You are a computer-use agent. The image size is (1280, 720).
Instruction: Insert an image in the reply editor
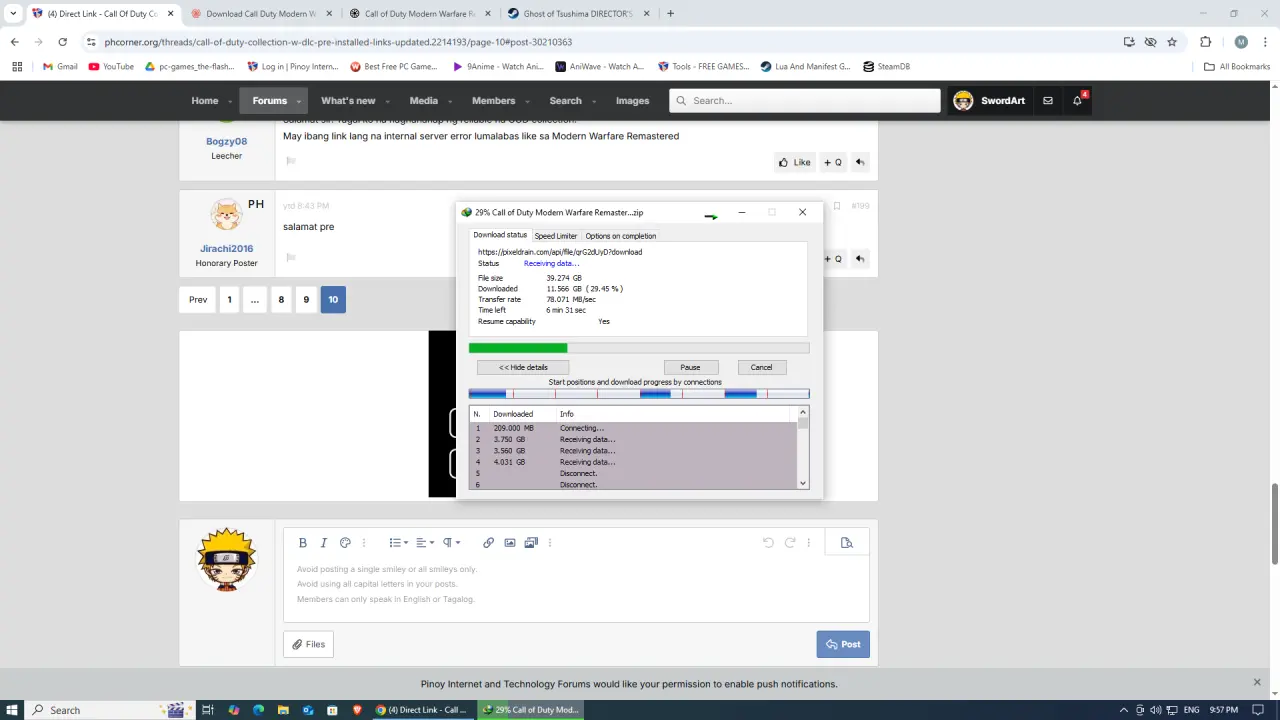click(x=510, y=543)
